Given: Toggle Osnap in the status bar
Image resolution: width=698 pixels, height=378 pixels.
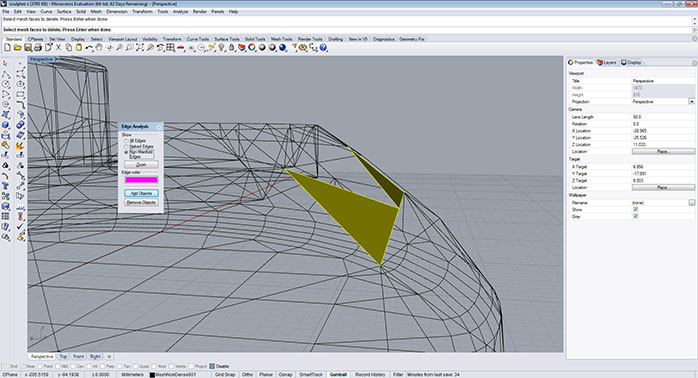Looking at the screenshot, I should point(285,374).
